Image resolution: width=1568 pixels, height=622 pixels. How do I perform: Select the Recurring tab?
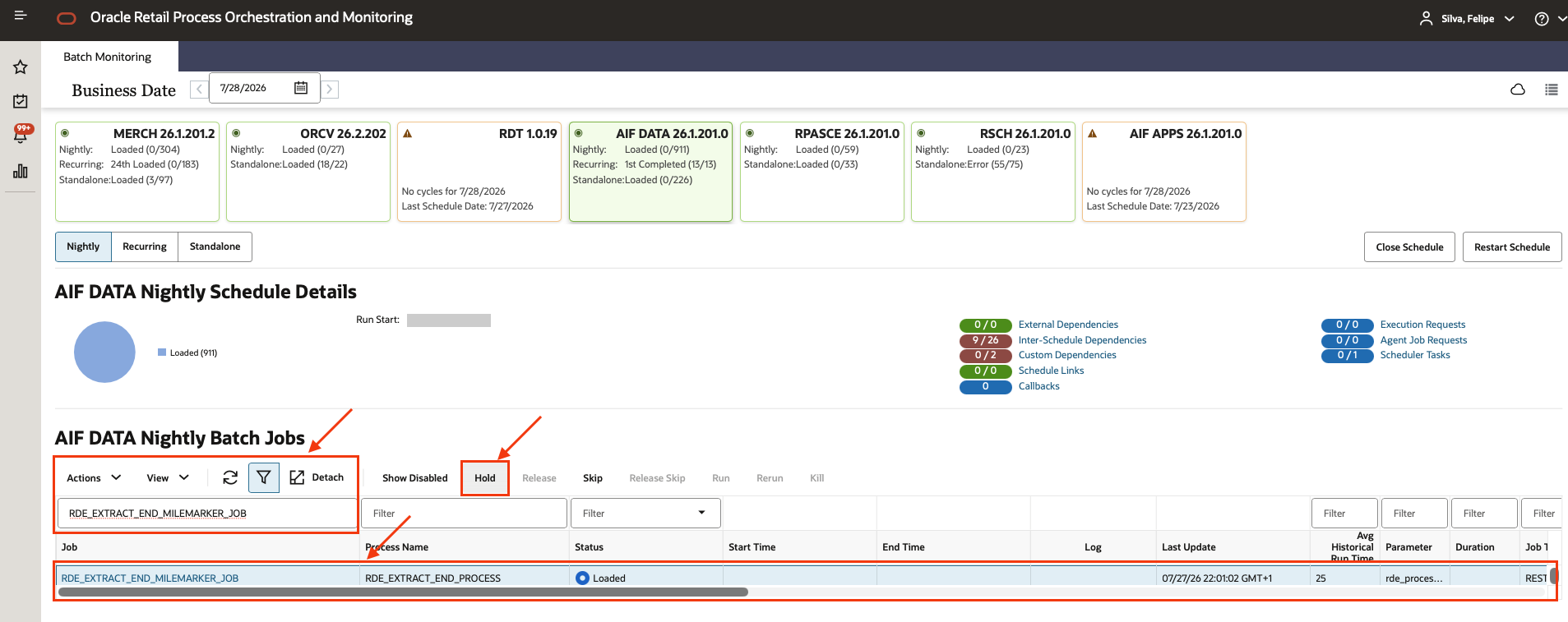click(x=145, y=246)
